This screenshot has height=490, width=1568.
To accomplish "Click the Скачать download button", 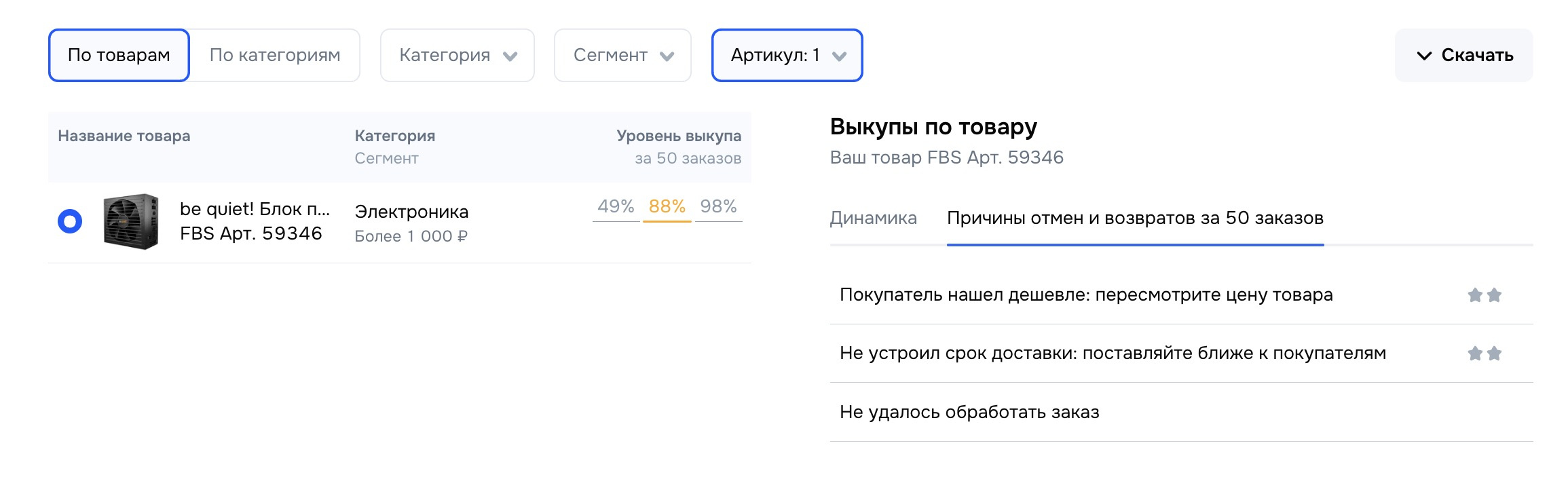I will (1464, 55).
